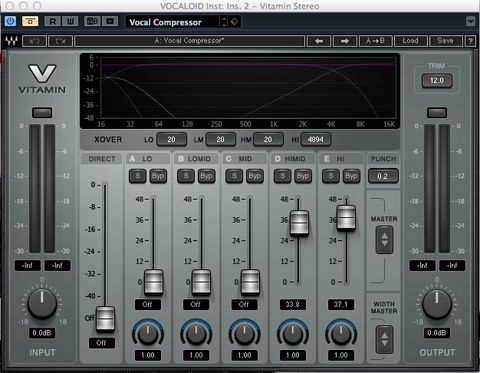Bypass the C MID band

254,176
